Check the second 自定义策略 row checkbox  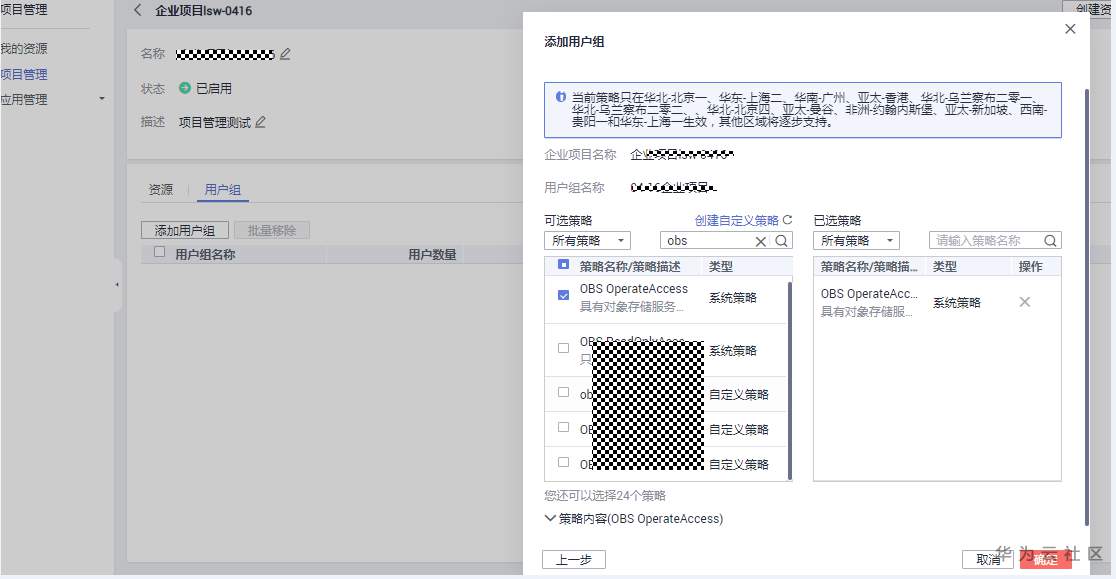[x=563, y=427]
